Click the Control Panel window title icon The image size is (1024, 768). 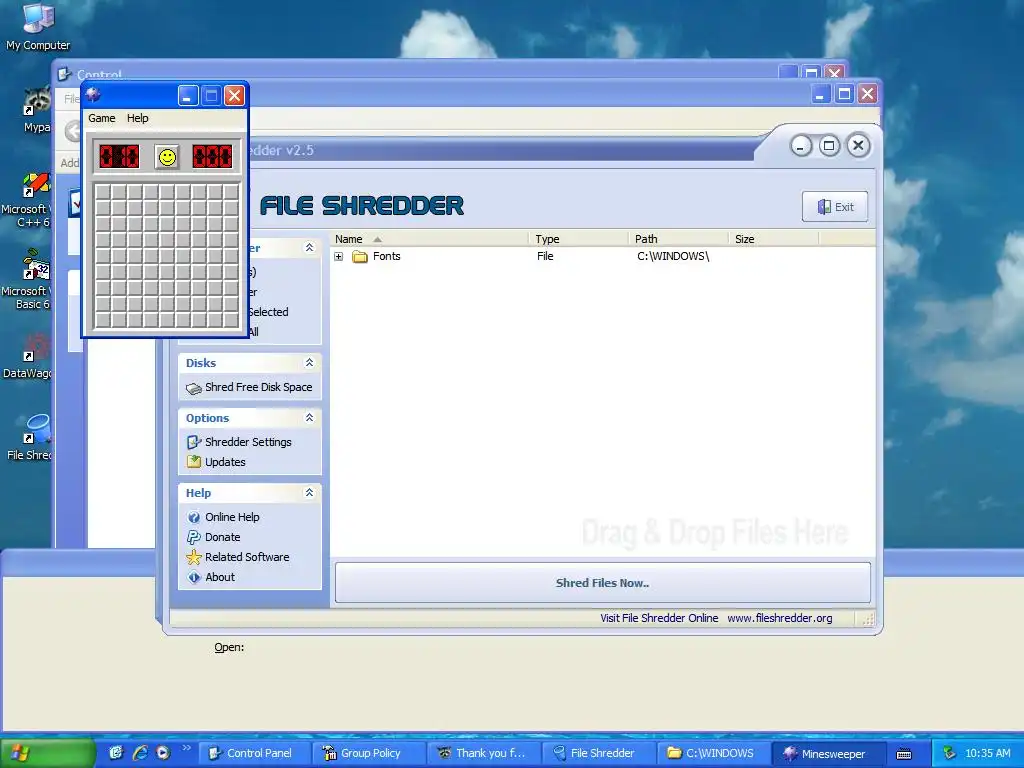(x=63, y=74)
